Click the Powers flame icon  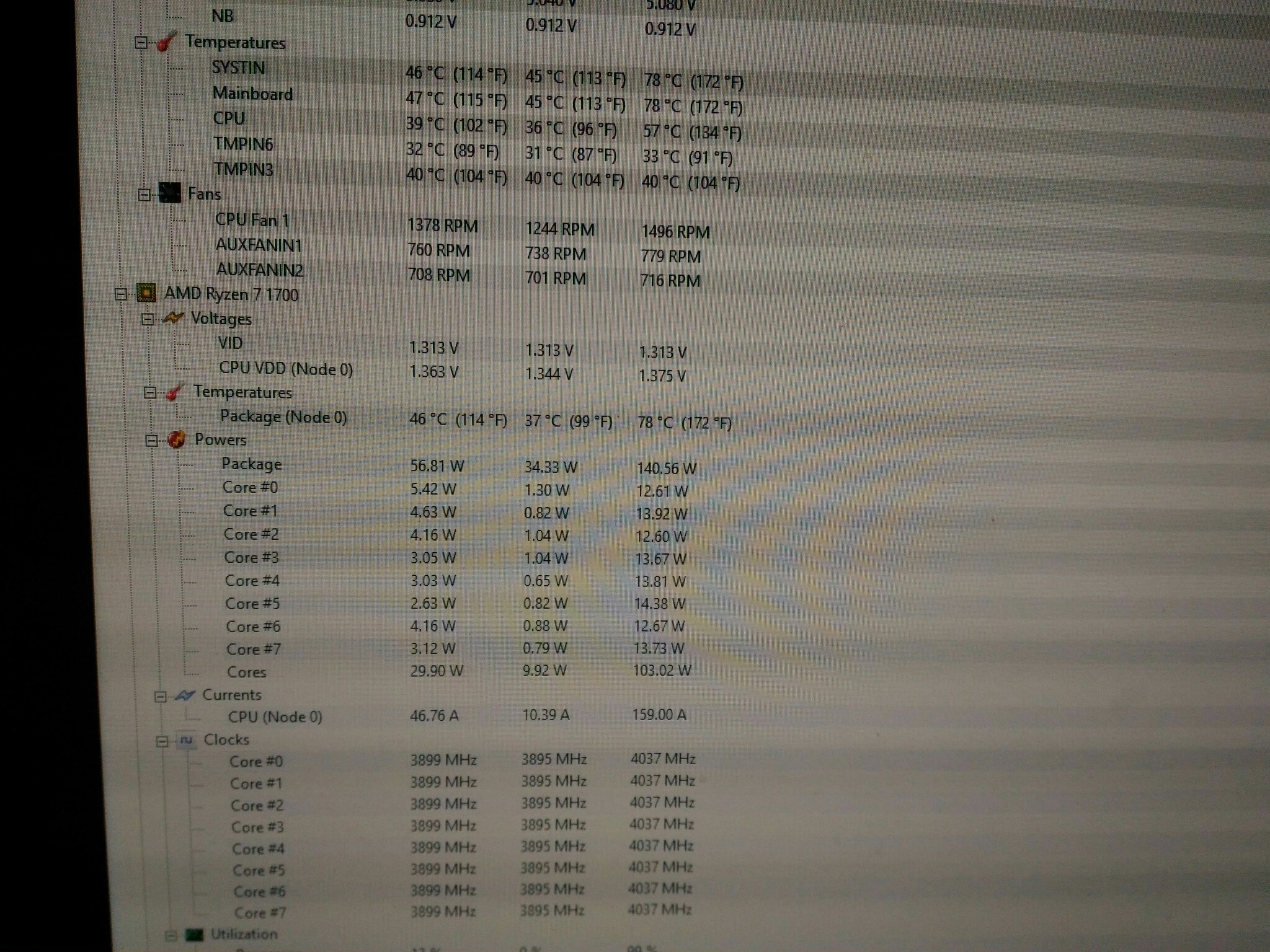[x=177, y=439]
